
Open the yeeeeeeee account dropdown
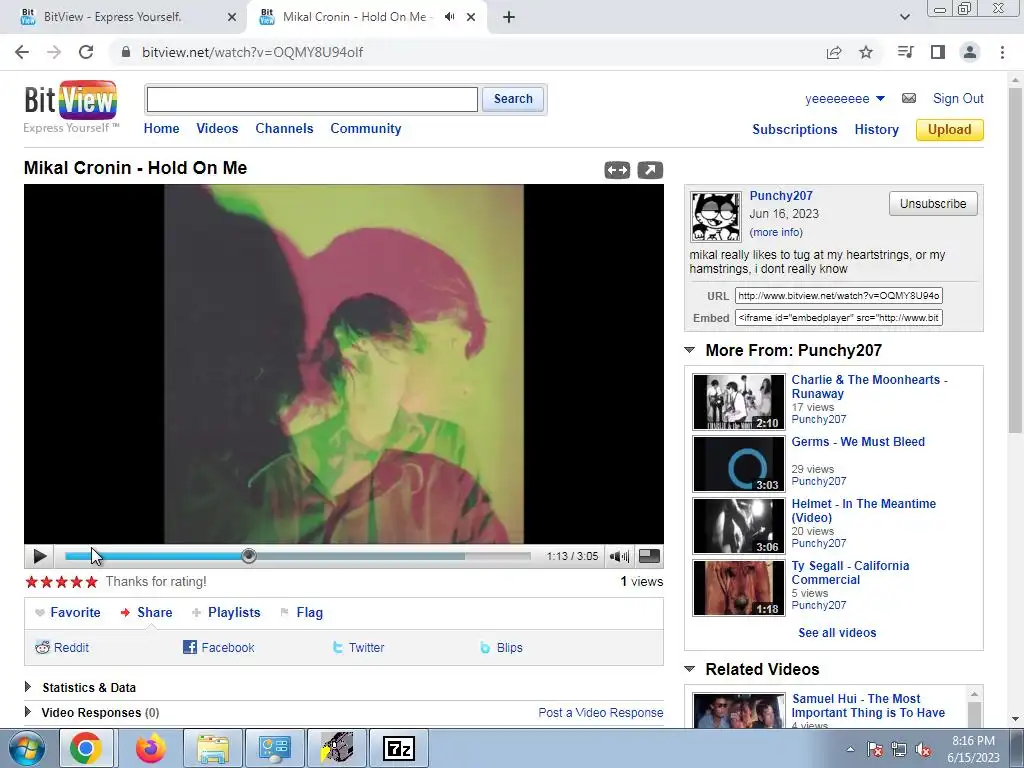click(x=845, y=99)
